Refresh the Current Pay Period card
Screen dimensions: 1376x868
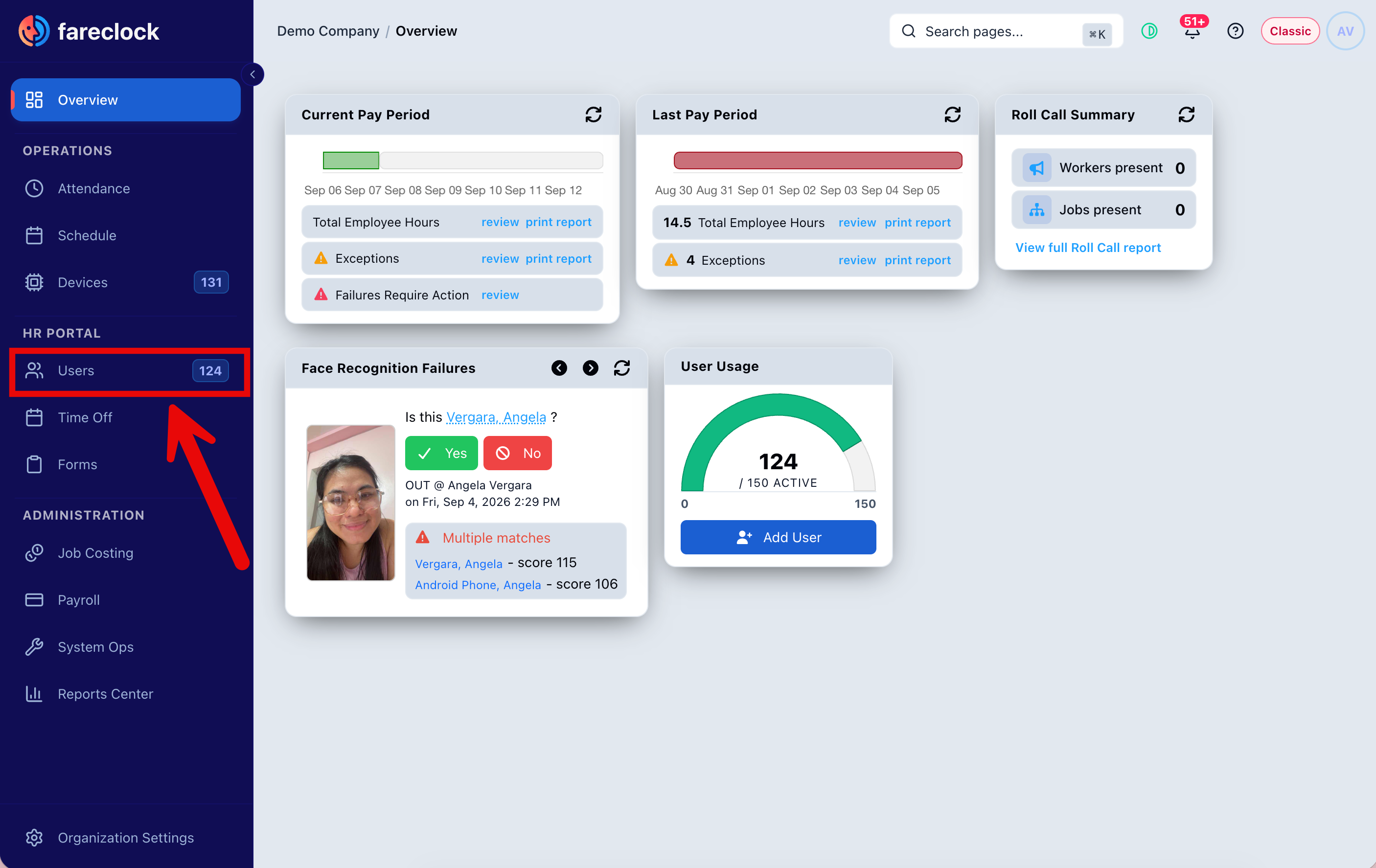pos(593,115)
